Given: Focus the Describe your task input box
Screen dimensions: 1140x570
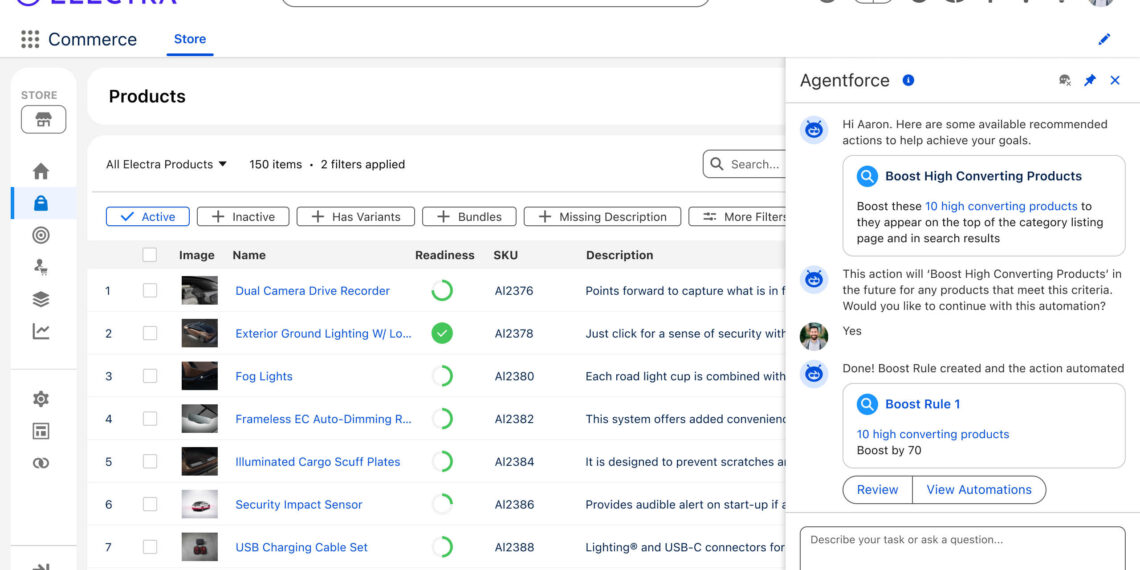Looking at the screenshot, I should tap(963, 548).
